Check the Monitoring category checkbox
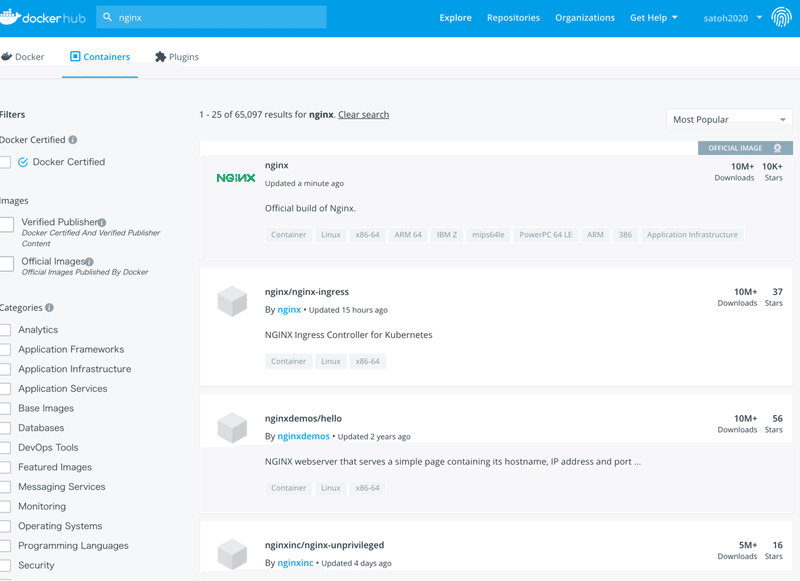 point(5,507)
